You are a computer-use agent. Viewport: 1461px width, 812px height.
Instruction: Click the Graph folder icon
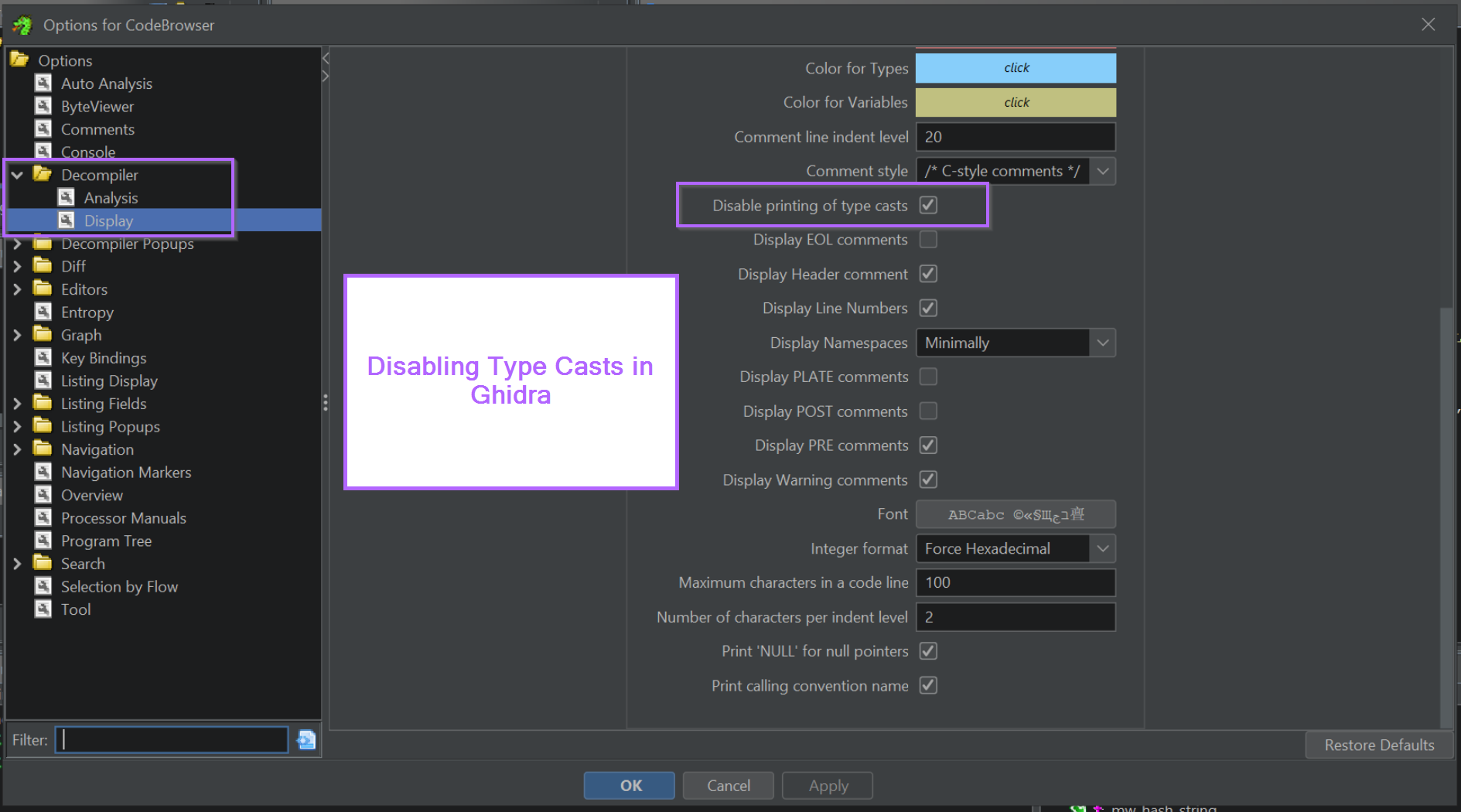43,334
